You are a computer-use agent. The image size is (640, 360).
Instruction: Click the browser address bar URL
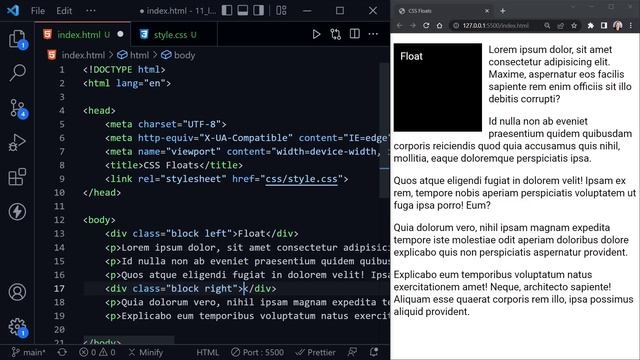pyautogui.click(x=496, y=25)
